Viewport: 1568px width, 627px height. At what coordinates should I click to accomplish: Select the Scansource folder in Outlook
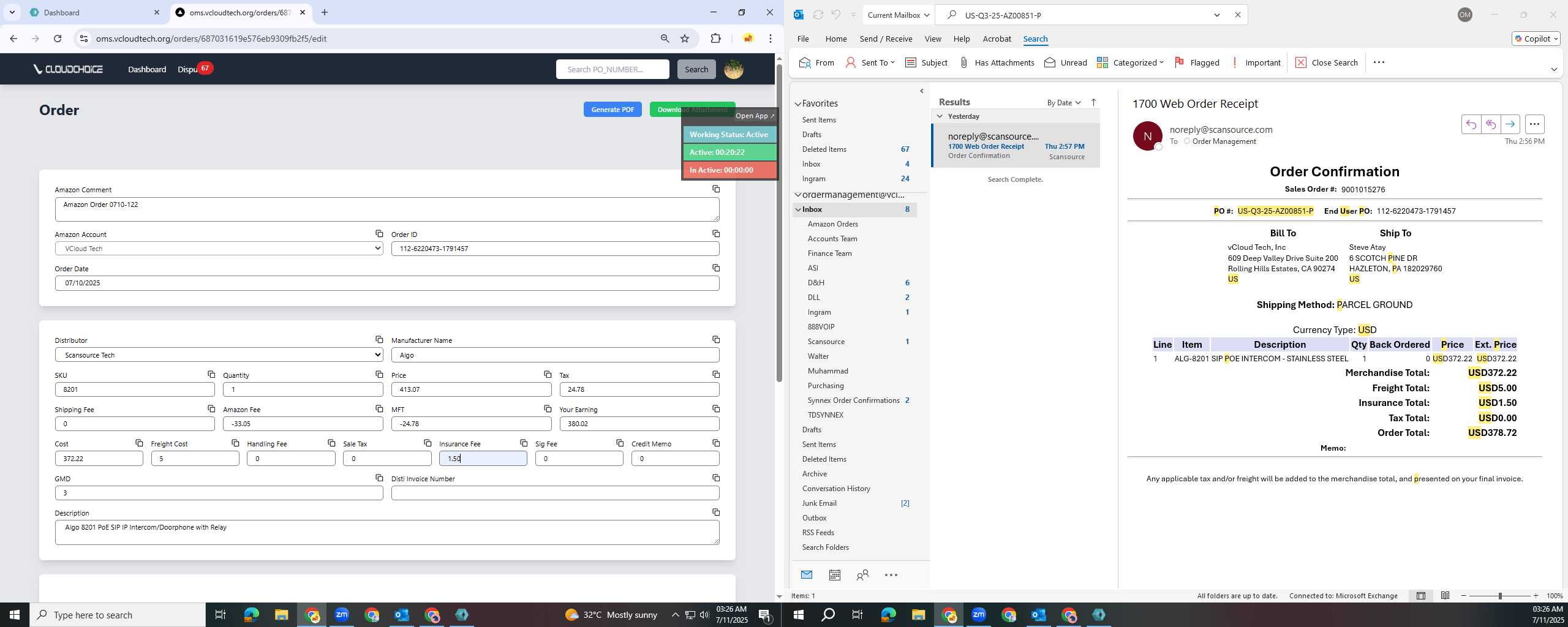click(826, 342)
